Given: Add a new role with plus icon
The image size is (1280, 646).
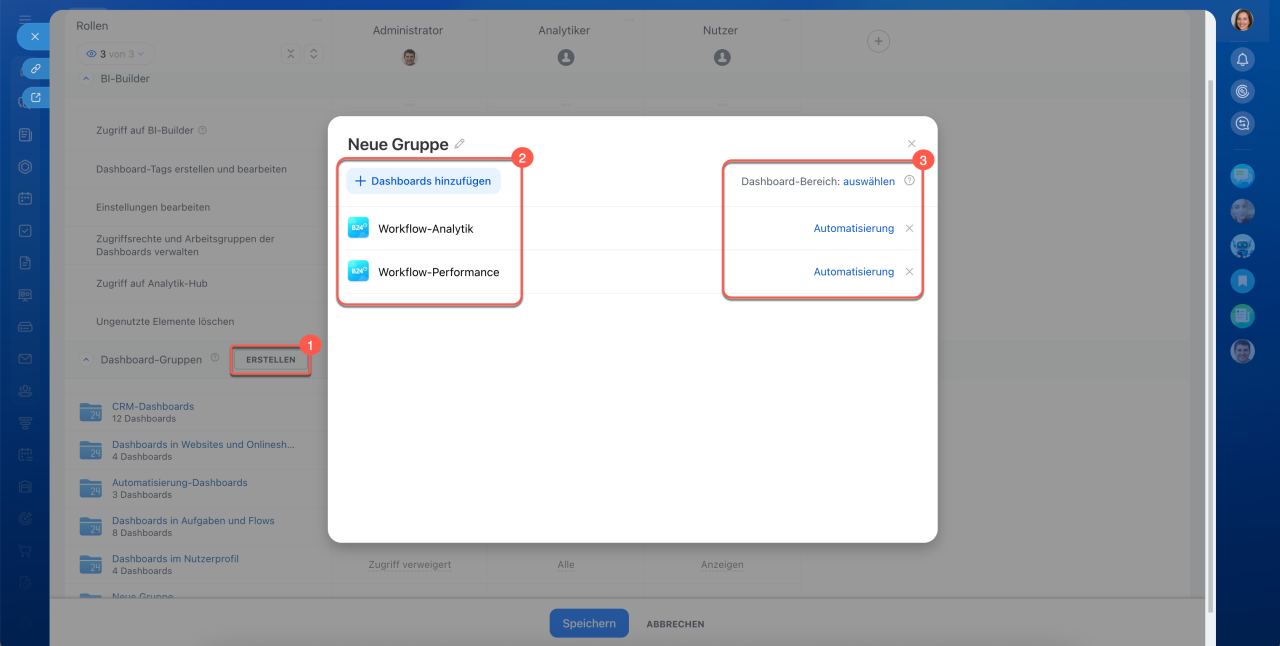Looking at the screenshot, I should (877, 41).
